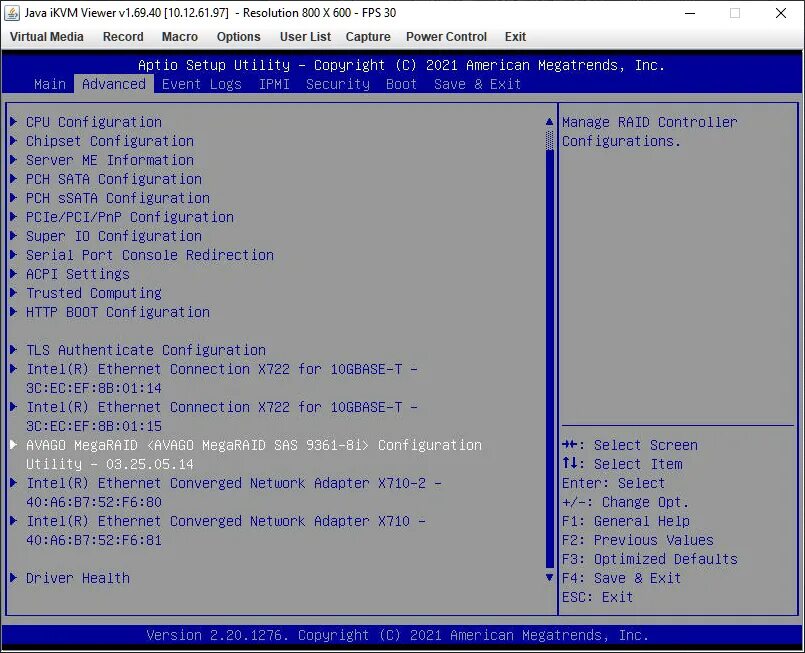Screen dimensions: 805x653
Task: Click the F4: Save & Exit hint
Action: (x=621, y=578)
